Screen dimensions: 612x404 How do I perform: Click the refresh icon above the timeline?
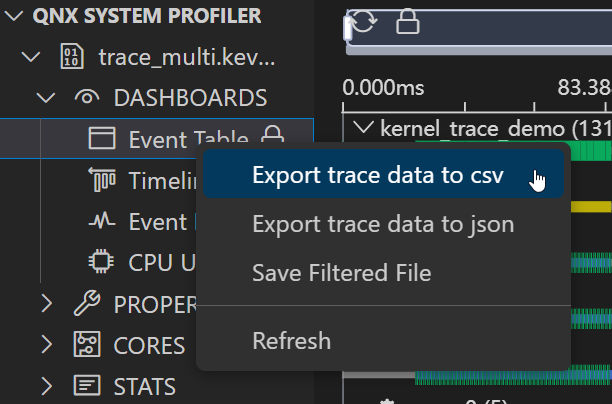tap(363, 22)
